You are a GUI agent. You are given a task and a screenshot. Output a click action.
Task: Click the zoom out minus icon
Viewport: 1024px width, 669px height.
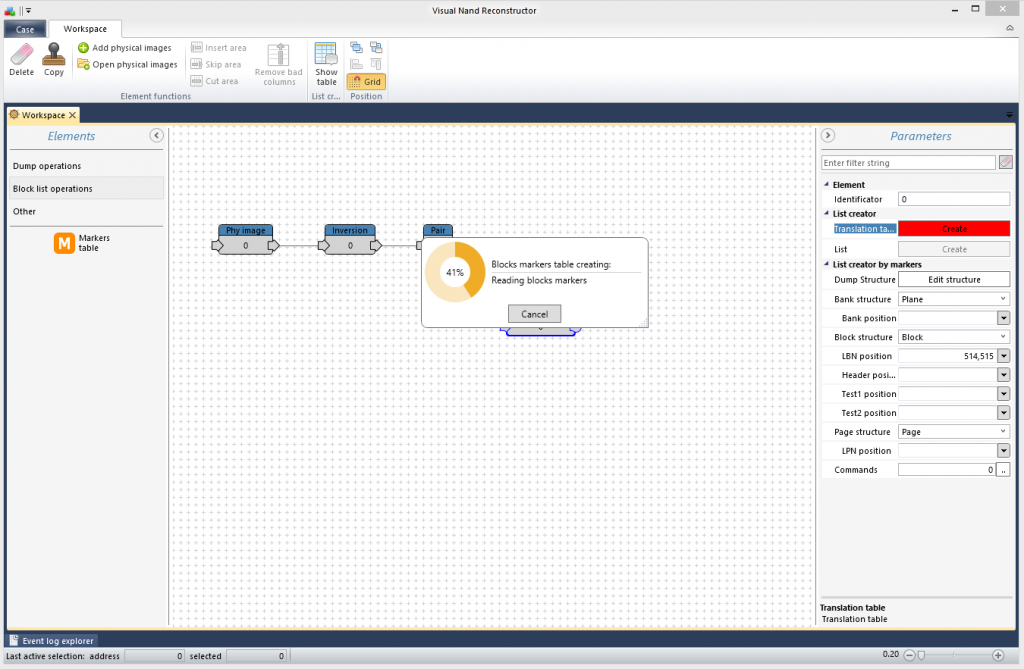pyautogui.click(x=909, y=655)
